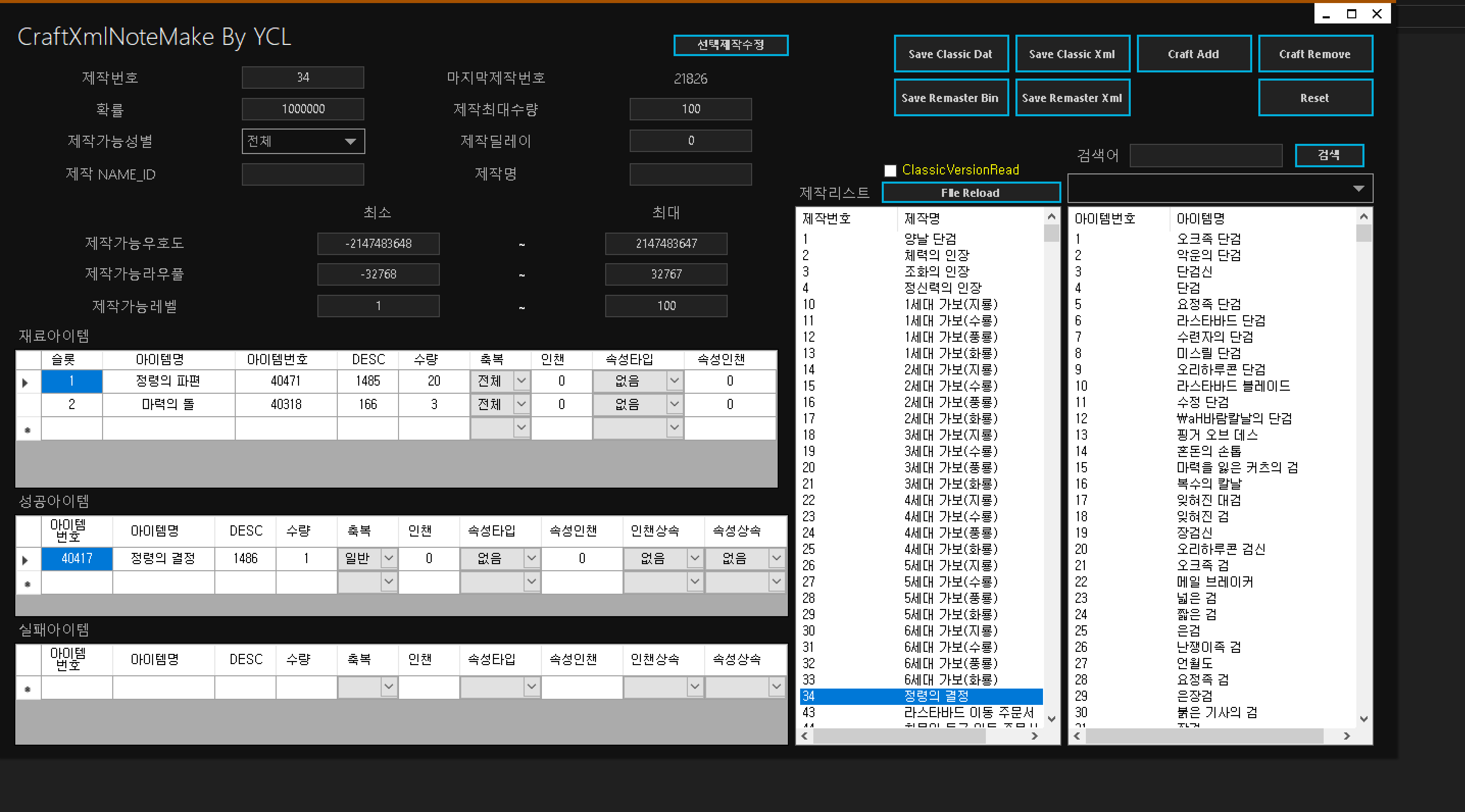Select 정령의 결정 highlighted craft entry
The height and width of the screenshot is (812, 1465).
922,696
